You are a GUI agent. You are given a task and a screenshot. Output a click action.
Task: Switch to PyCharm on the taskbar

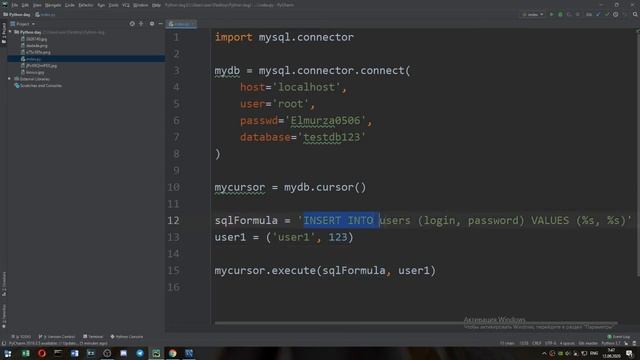pos(156,353)
